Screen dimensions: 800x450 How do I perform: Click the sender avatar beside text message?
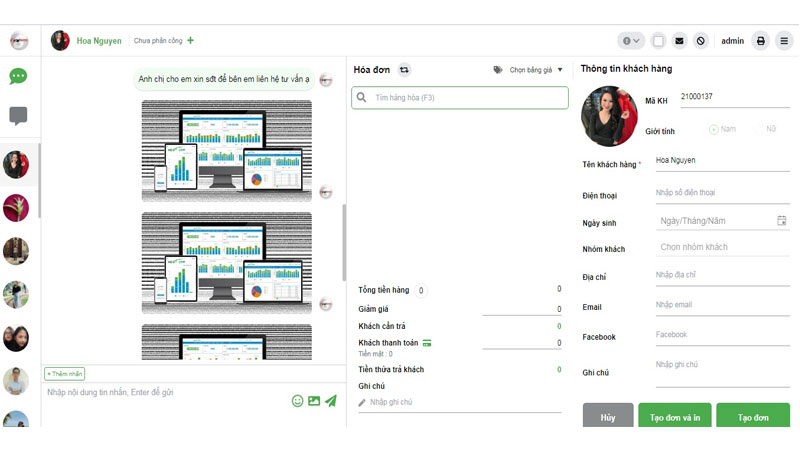pos(326,80)
